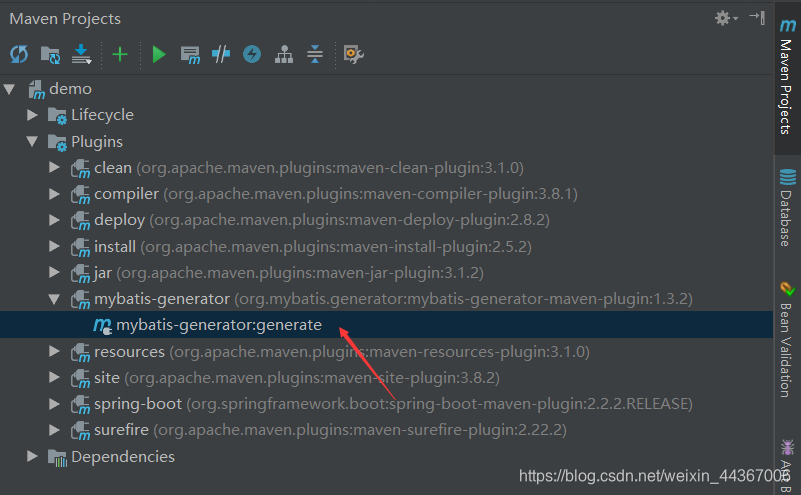Screen dimensions: 801x495
Task: Select the surefire plugin label
Action: [x=121, y=430]
